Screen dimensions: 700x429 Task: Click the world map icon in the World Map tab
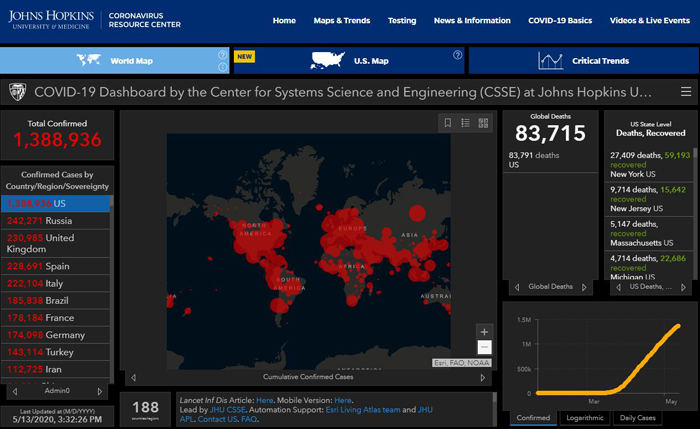coord(88,60)
